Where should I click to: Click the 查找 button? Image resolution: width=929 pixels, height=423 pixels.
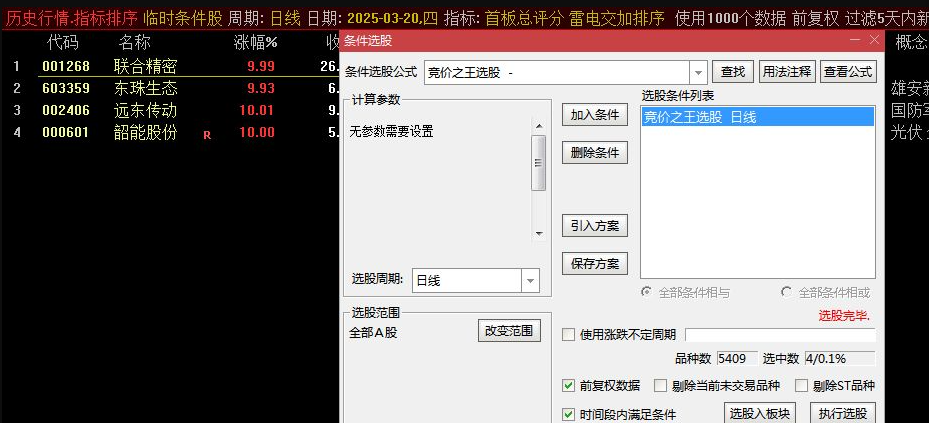coord(732,72)
